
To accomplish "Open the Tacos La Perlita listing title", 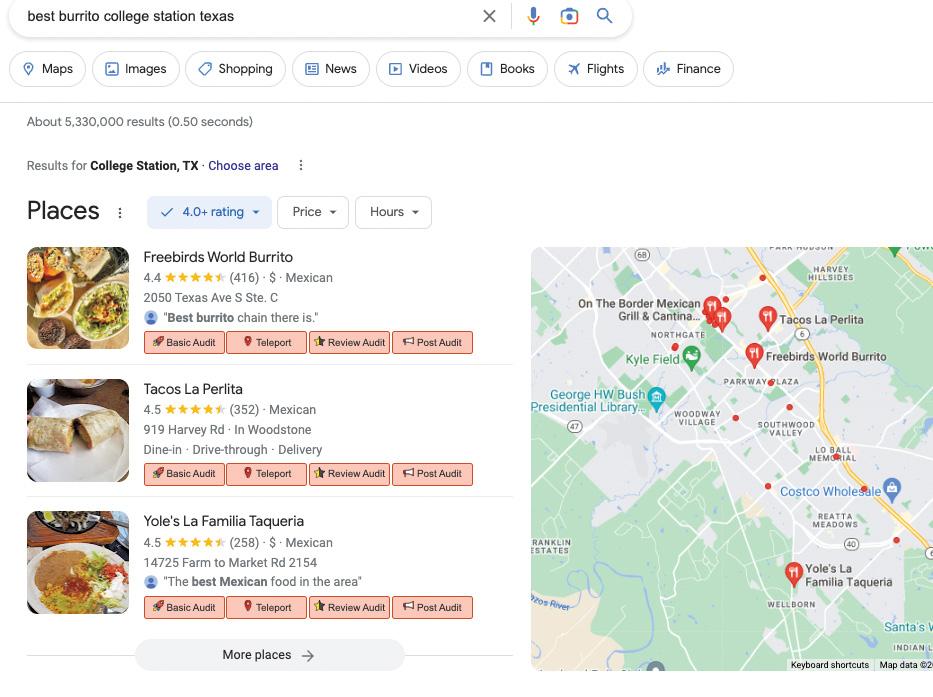I will (193, 389).
